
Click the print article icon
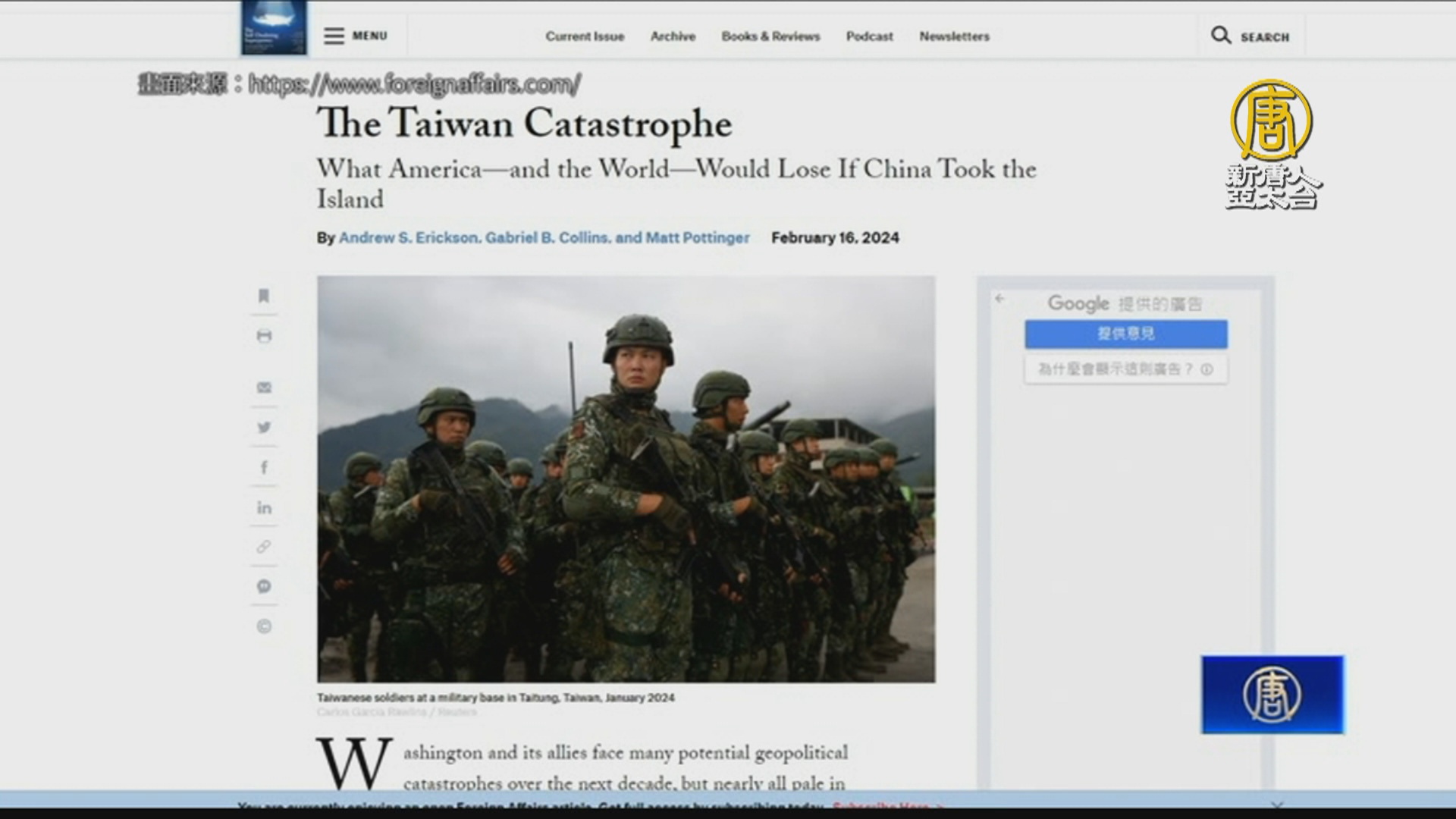coord(264,336)
